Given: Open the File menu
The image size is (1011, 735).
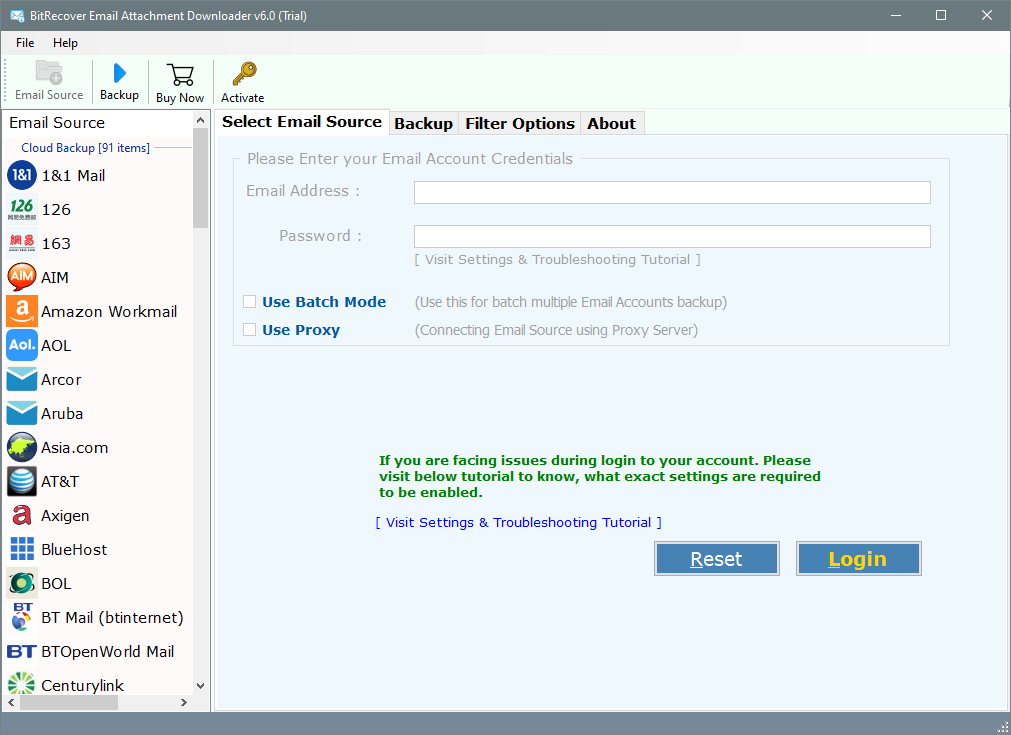Looking at the screenshot, I should click(25, 43).
